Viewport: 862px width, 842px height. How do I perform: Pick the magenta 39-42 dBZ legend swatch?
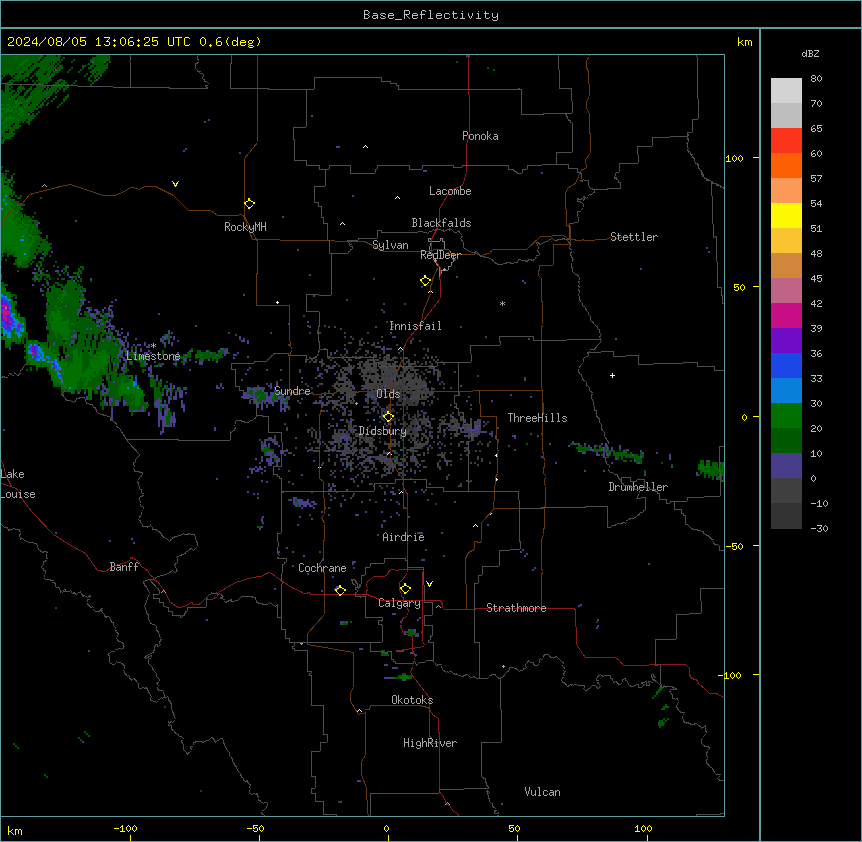pos(786,315)
